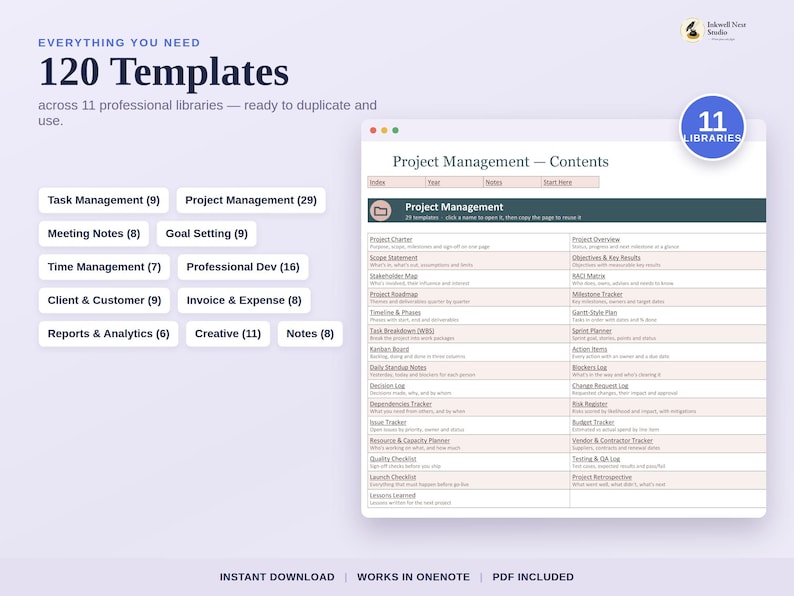Viewport: 794px width, 596px height.
Task: Select the Client & Customer (9) pill
Action: 104,300
